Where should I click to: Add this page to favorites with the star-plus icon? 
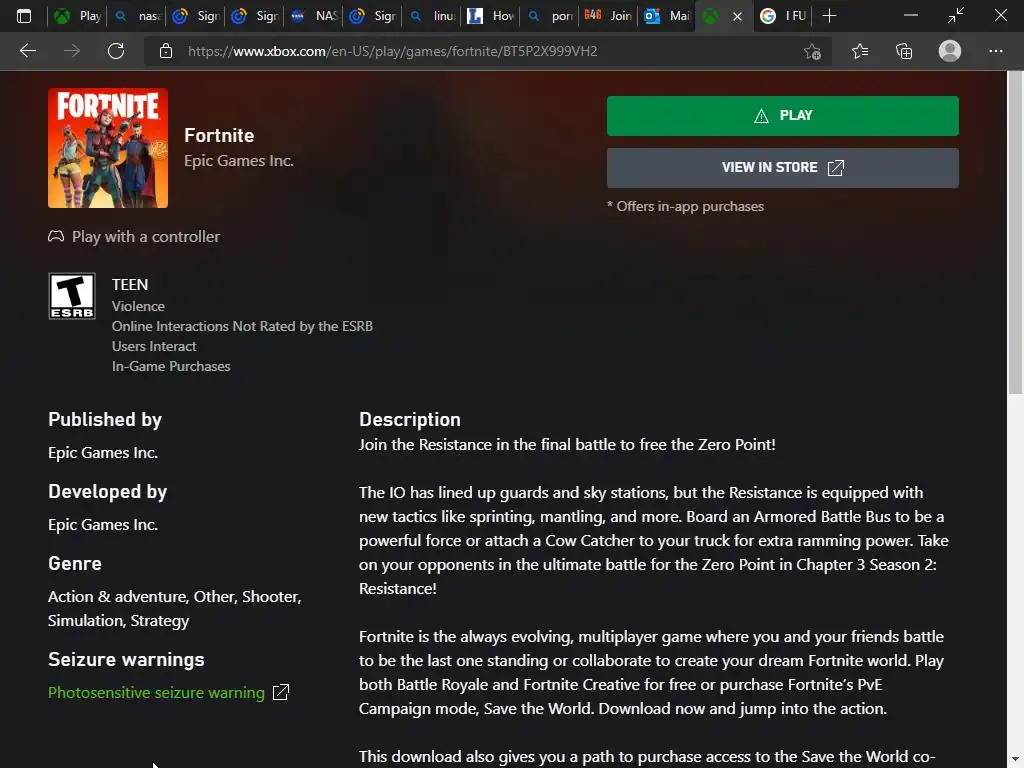click(812, 51)
